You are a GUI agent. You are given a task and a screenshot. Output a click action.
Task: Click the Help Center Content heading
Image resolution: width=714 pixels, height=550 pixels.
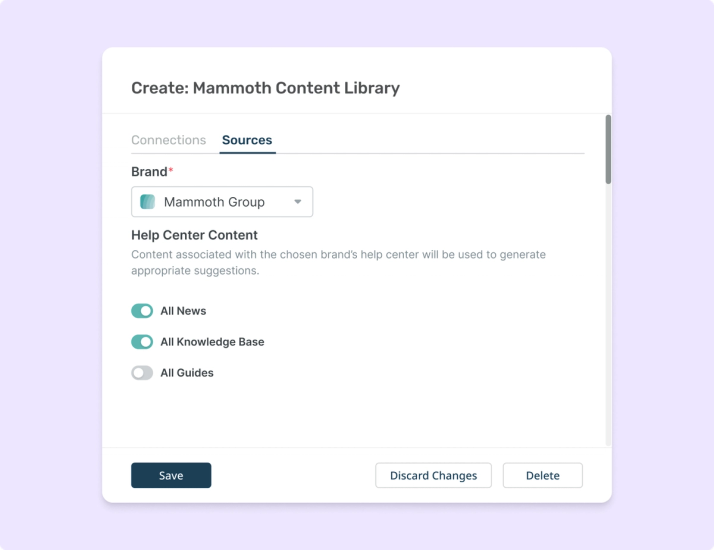click(194, 235)
